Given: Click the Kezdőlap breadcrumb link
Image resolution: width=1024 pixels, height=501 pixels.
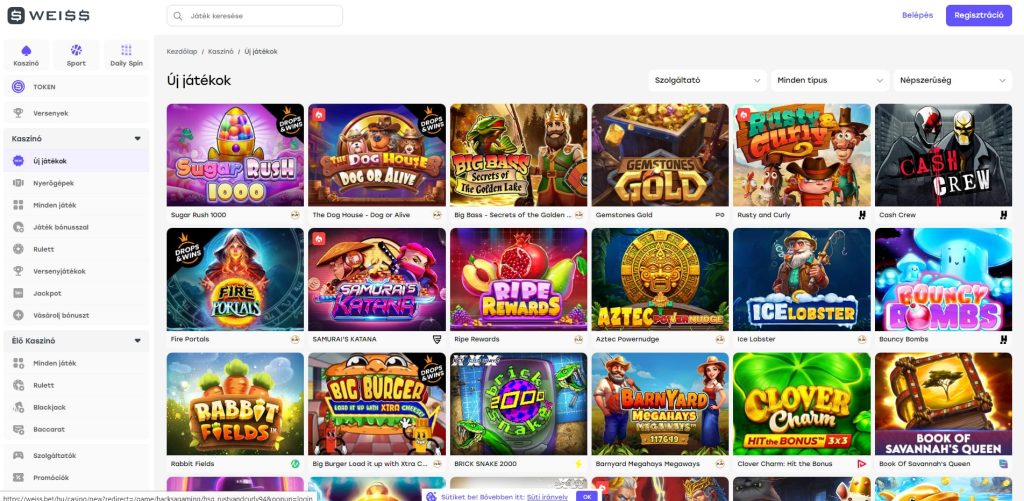Looking at the screenshot, I should [182, 51].
